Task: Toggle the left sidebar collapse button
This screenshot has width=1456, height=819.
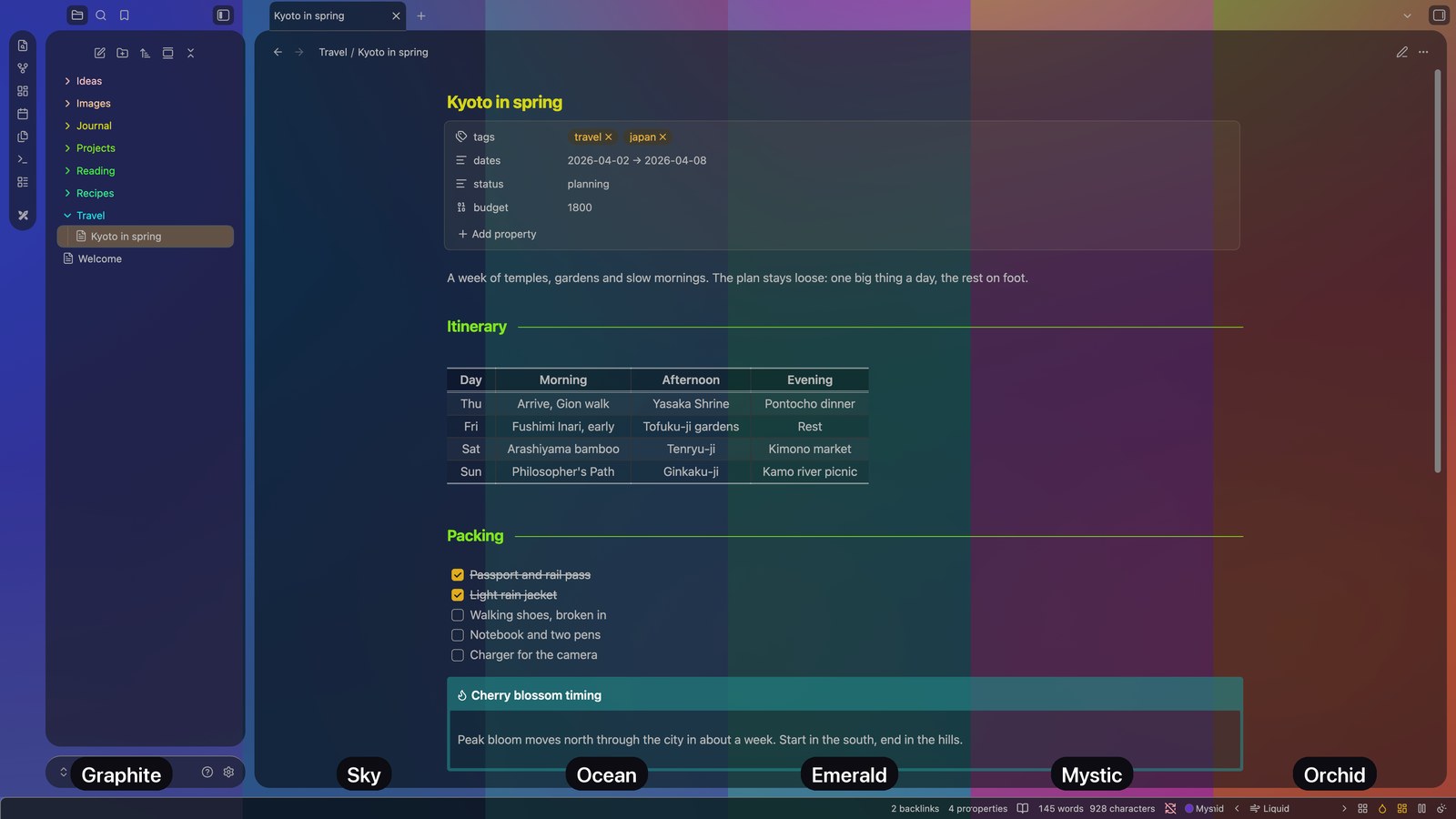Action: (x=223, y=15)
